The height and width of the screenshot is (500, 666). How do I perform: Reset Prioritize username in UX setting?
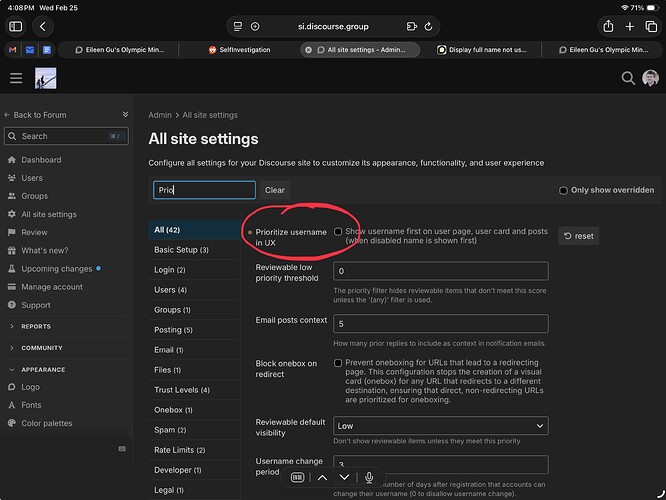click(579, 236)
